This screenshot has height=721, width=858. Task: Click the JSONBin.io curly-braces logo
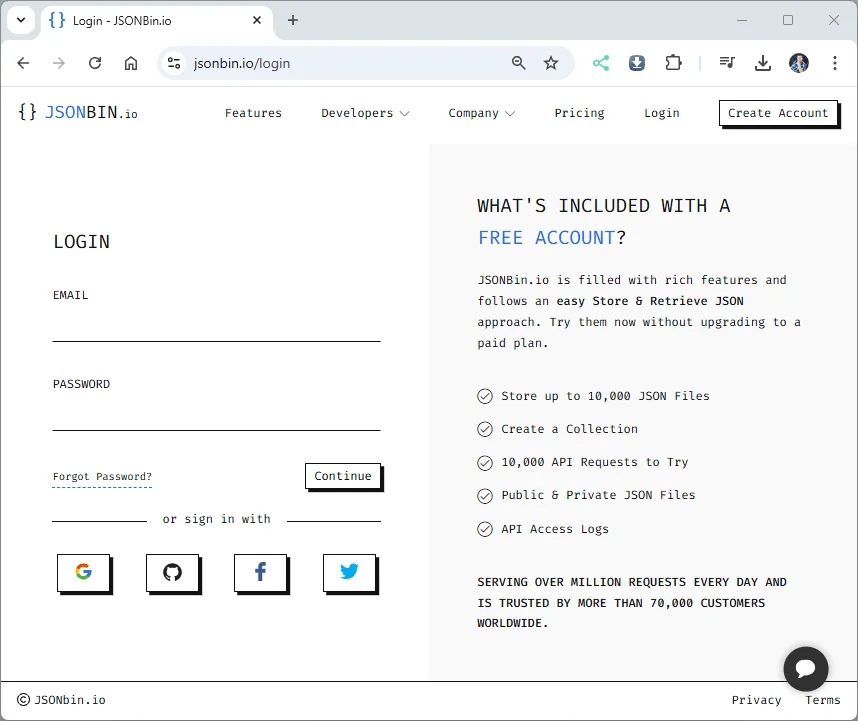pyautogui.click(x=27, y=112)
